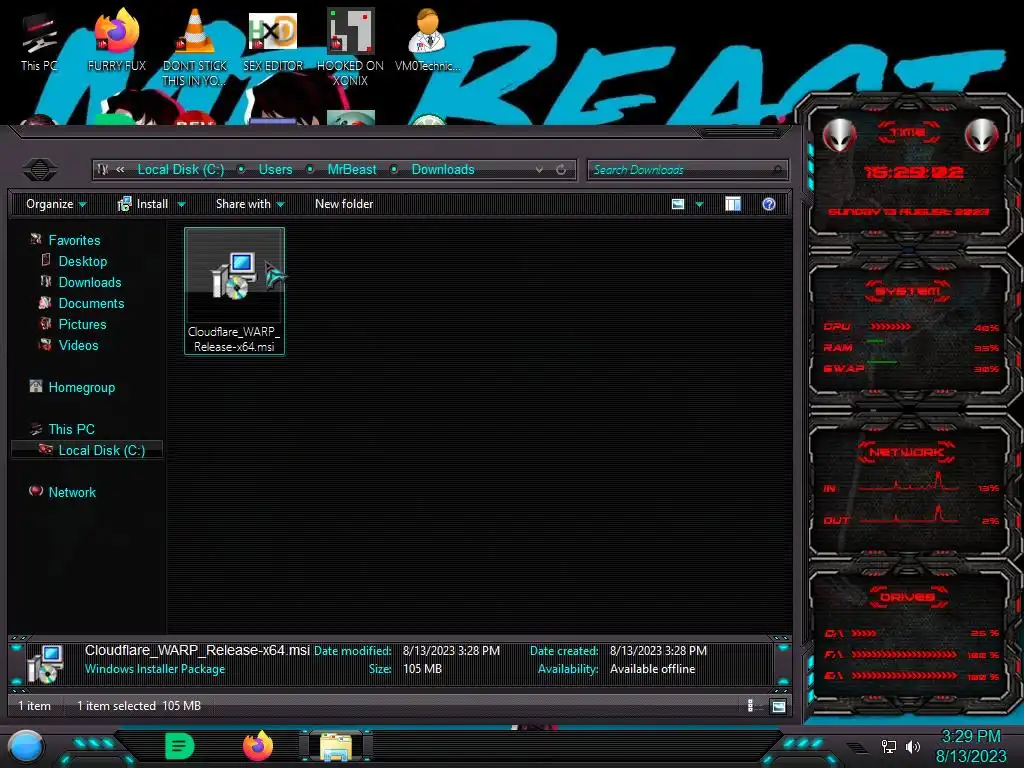Navigate to MrBeast breadcrumb
The height and width of the screenshot is (768, 1024).
pyautogui.click(x=352, y=170)
